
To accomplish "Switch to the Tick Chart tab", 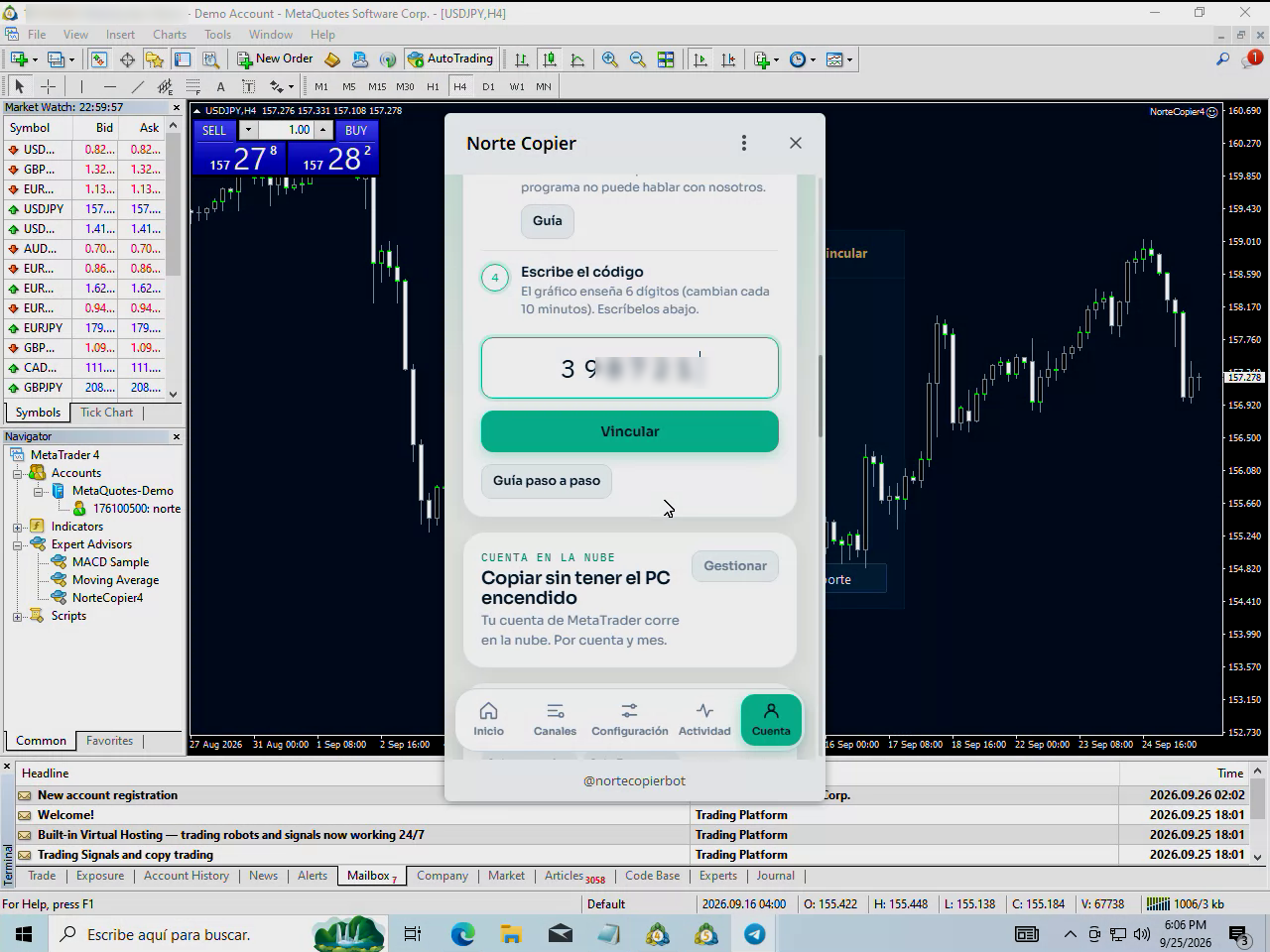I will tap(106, 413).
